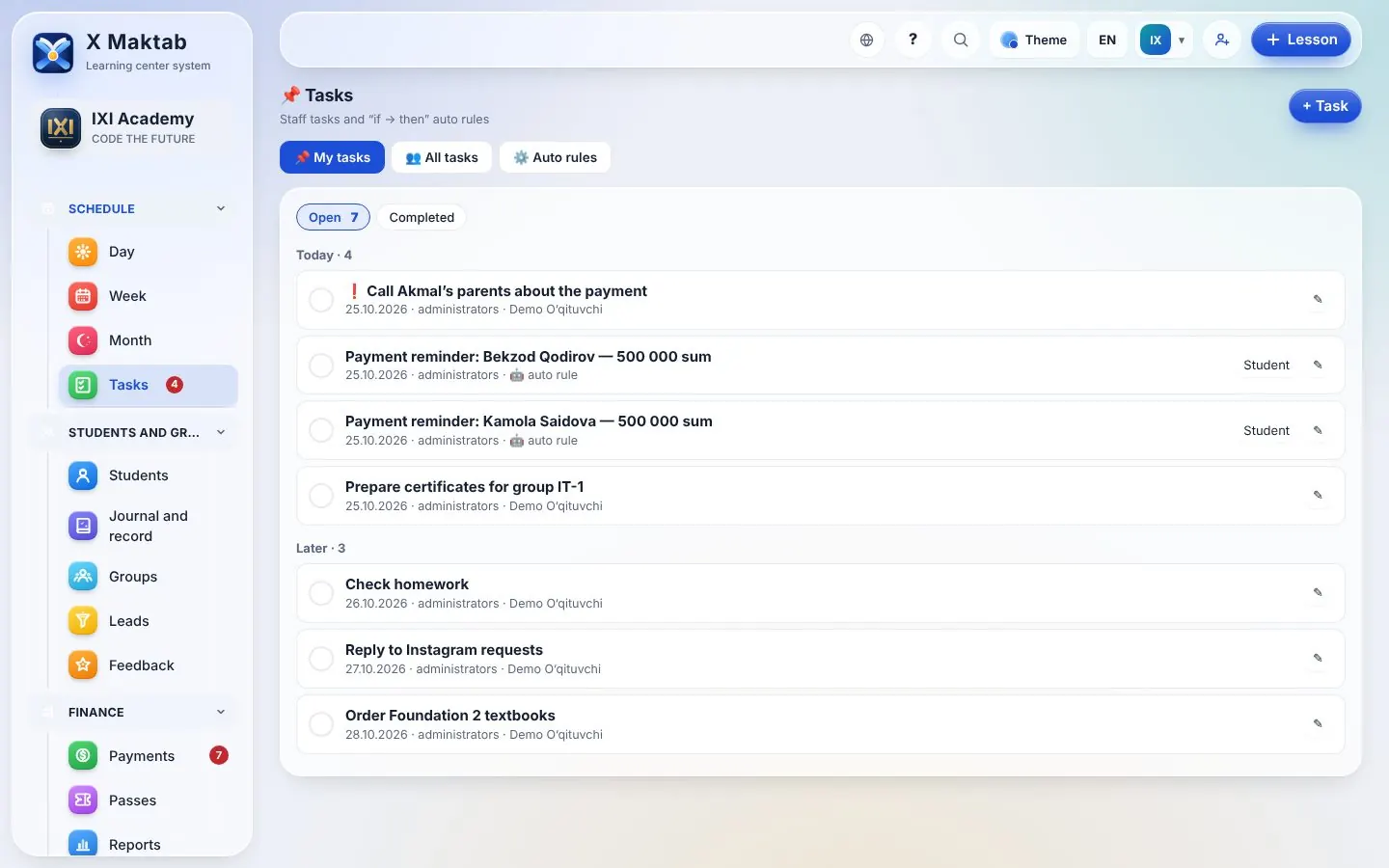This screenshot has height=868, width=1389.
Task: Open the Students icon in sidebar
Action: click(x=83, y=475)
